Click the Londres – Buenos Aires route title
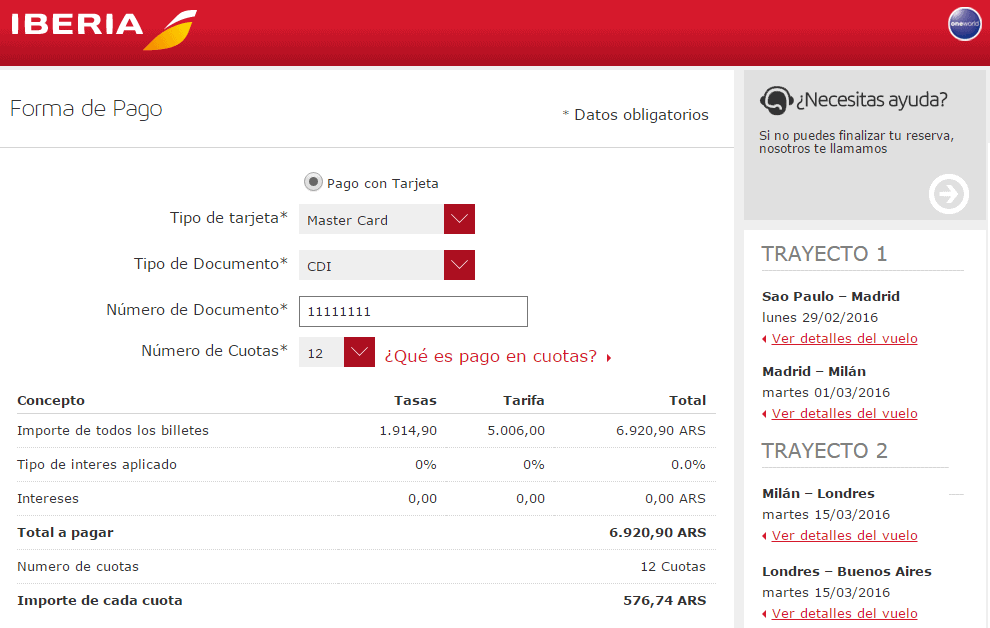The image size is (990, 628). [x=847, y=571]
